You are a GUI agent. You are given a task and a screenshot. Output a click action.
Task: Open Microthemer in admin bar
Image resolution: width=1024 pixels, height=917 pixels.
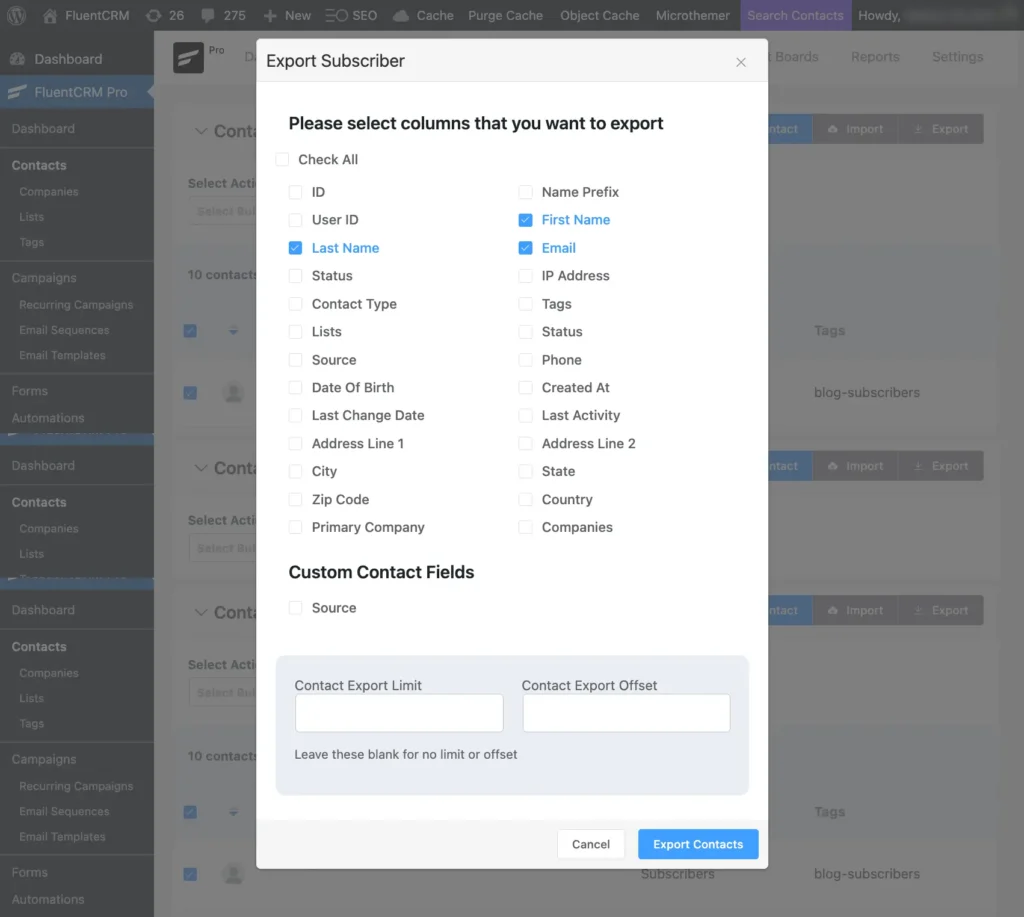pos(692,16)
